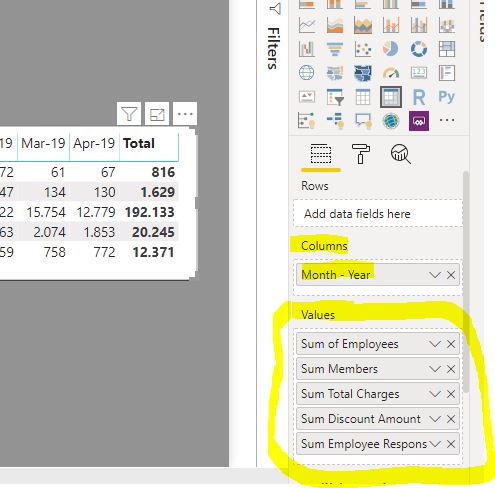
Task: Select the Area chart visual
Action: tap(335, 25)
